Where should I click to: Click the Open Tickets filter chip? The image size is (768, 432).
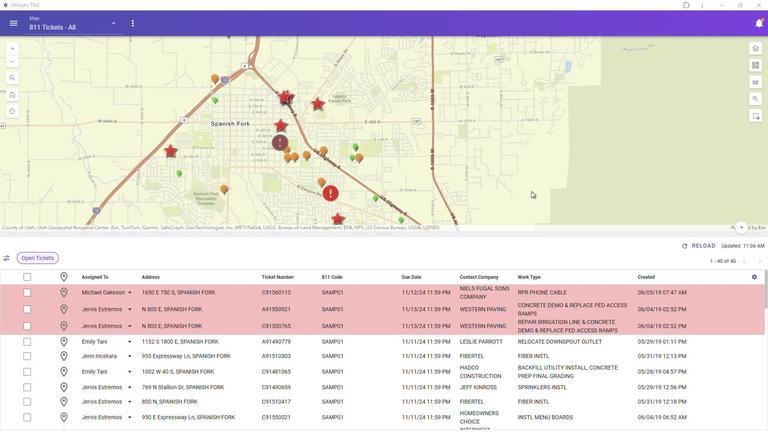tap(38, 258)
